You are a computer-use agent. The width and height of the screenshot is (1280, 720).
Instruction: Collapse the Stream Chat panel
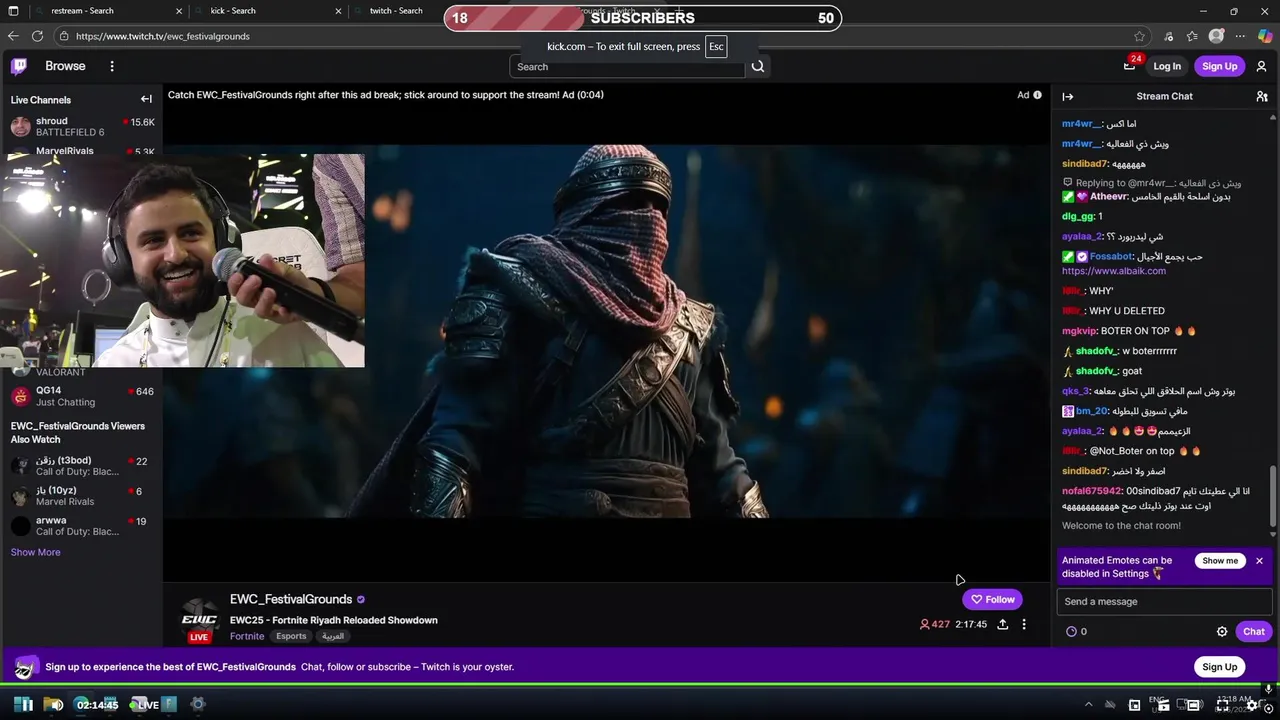coord(1068,97)
